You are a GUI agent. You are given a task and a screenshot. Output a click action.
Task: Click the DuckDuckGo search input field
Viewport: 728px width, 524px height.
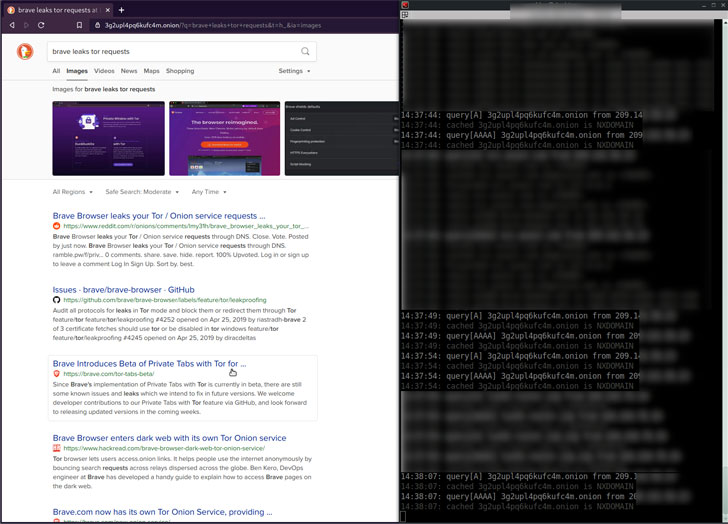tap(170, 51)
